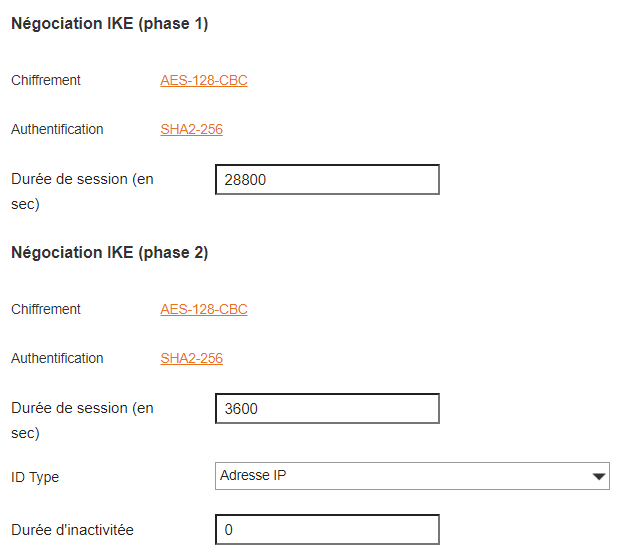
Task: Click the 'Négociation IKE (phase 1)' heading
Action: point(109,25)
